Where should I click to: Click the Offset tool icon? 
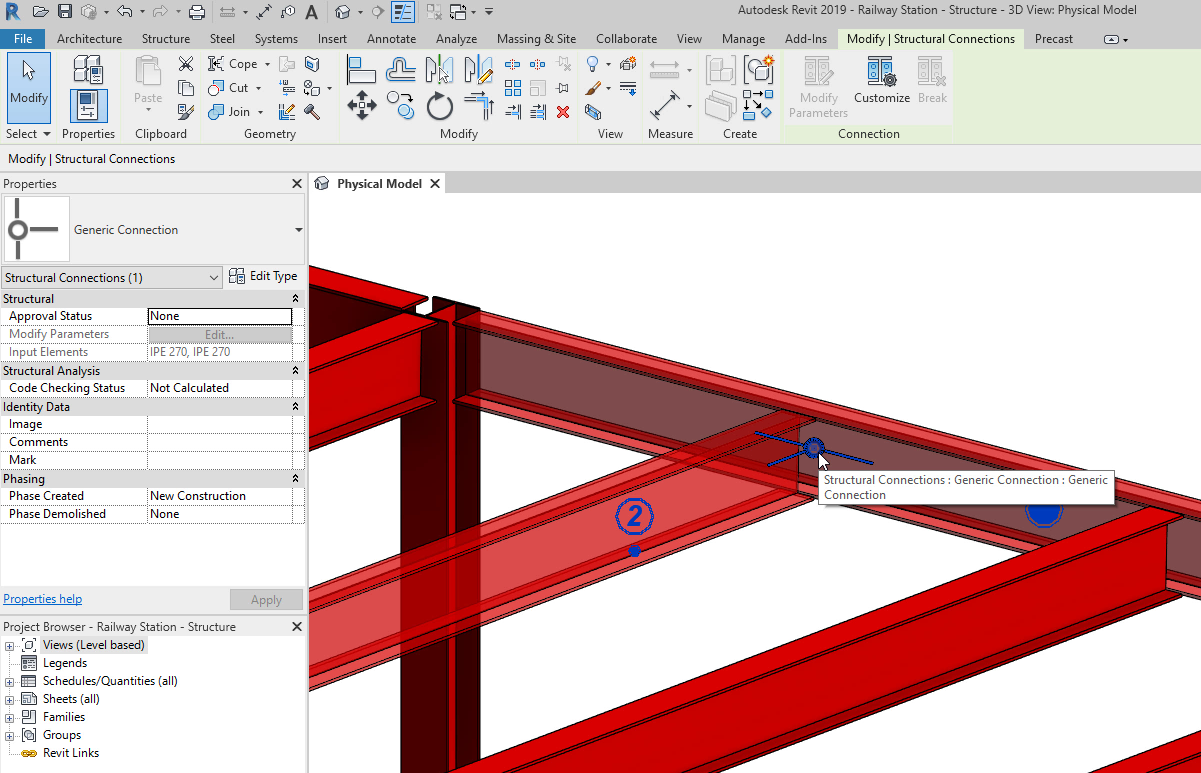(401, 70)
